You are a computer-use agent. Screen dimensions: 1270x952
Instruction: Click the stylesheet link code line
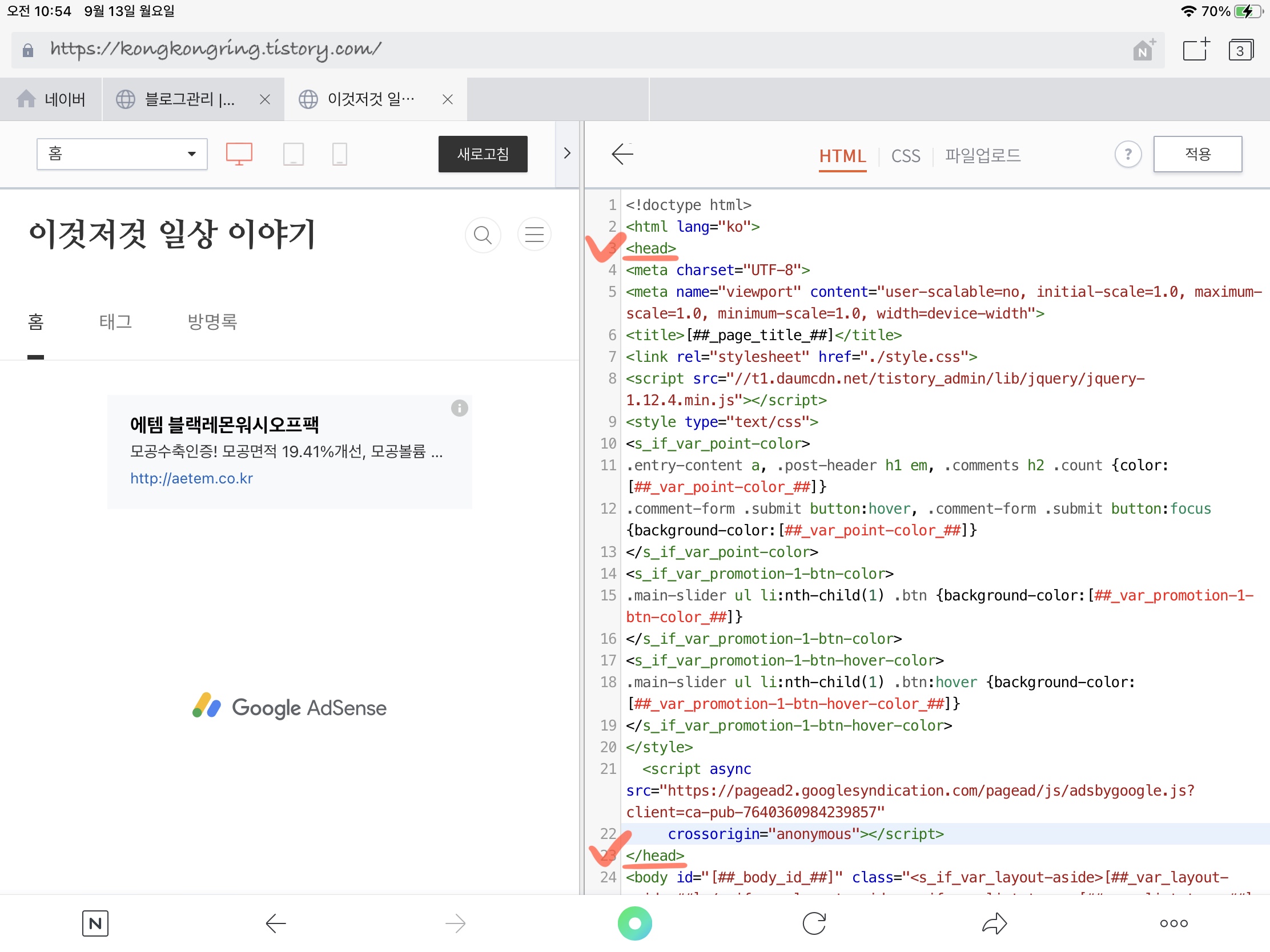pos(802,357)
